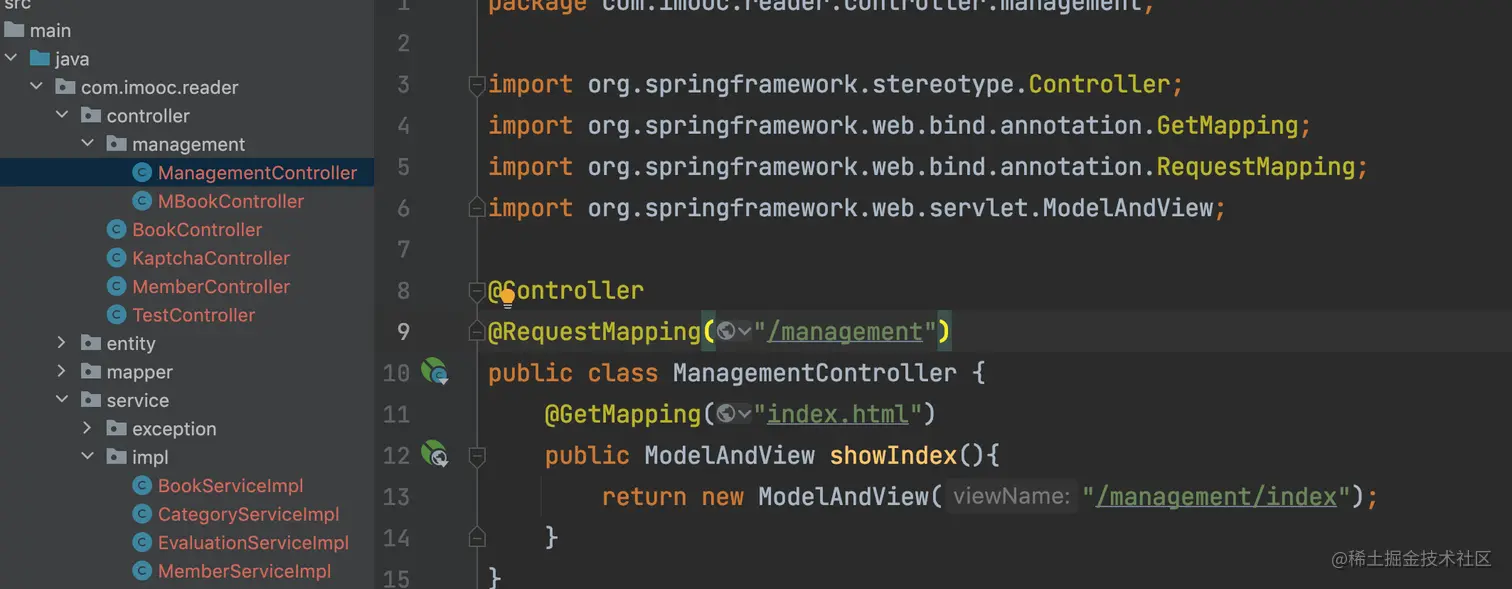Follow the "index.html" mapping link

[x=838, y=414]
